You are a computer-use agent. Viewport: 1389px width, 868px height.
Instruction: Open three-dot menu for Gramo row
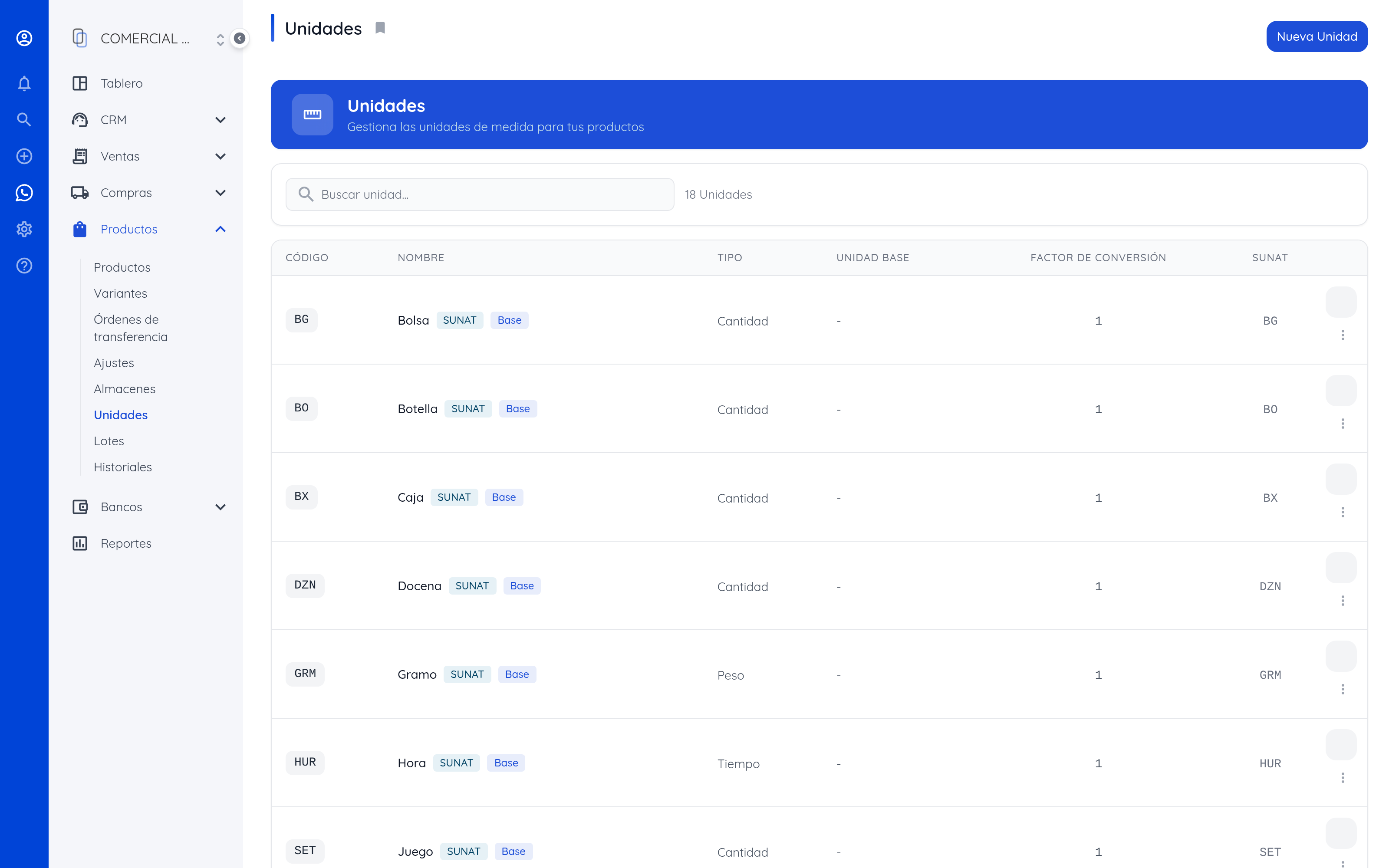pyautogui.click(x=1343, y=689)
